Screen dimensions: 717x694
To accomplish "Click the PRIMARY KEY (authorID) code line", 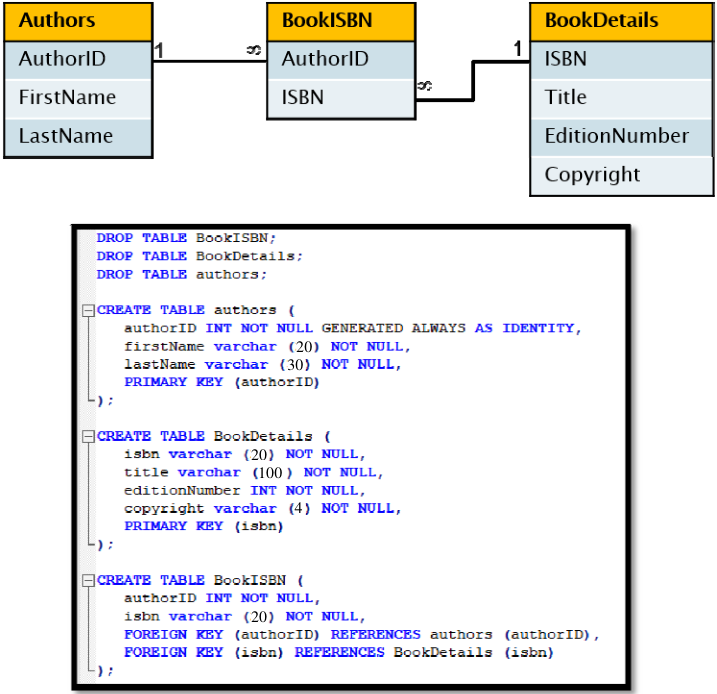I will pyautogui.click(x=221, y=382).
